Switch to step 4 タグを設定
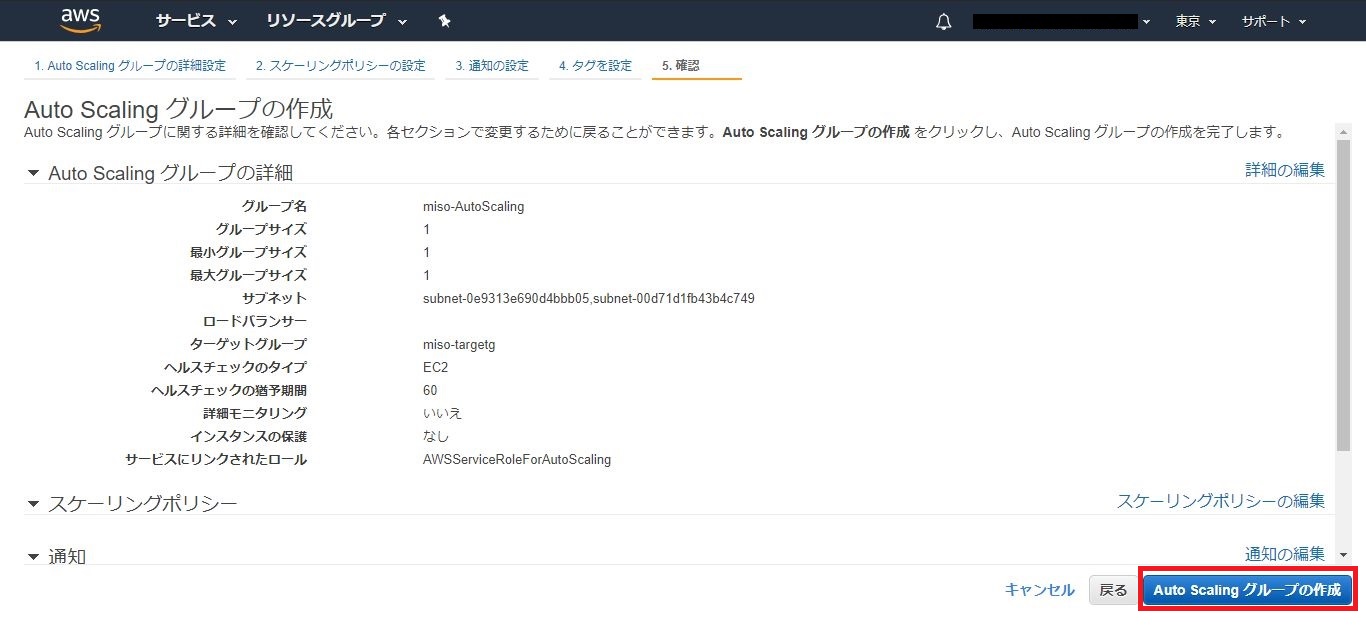Viewport: 1366px width, 625px height. [x=595, y=66]
